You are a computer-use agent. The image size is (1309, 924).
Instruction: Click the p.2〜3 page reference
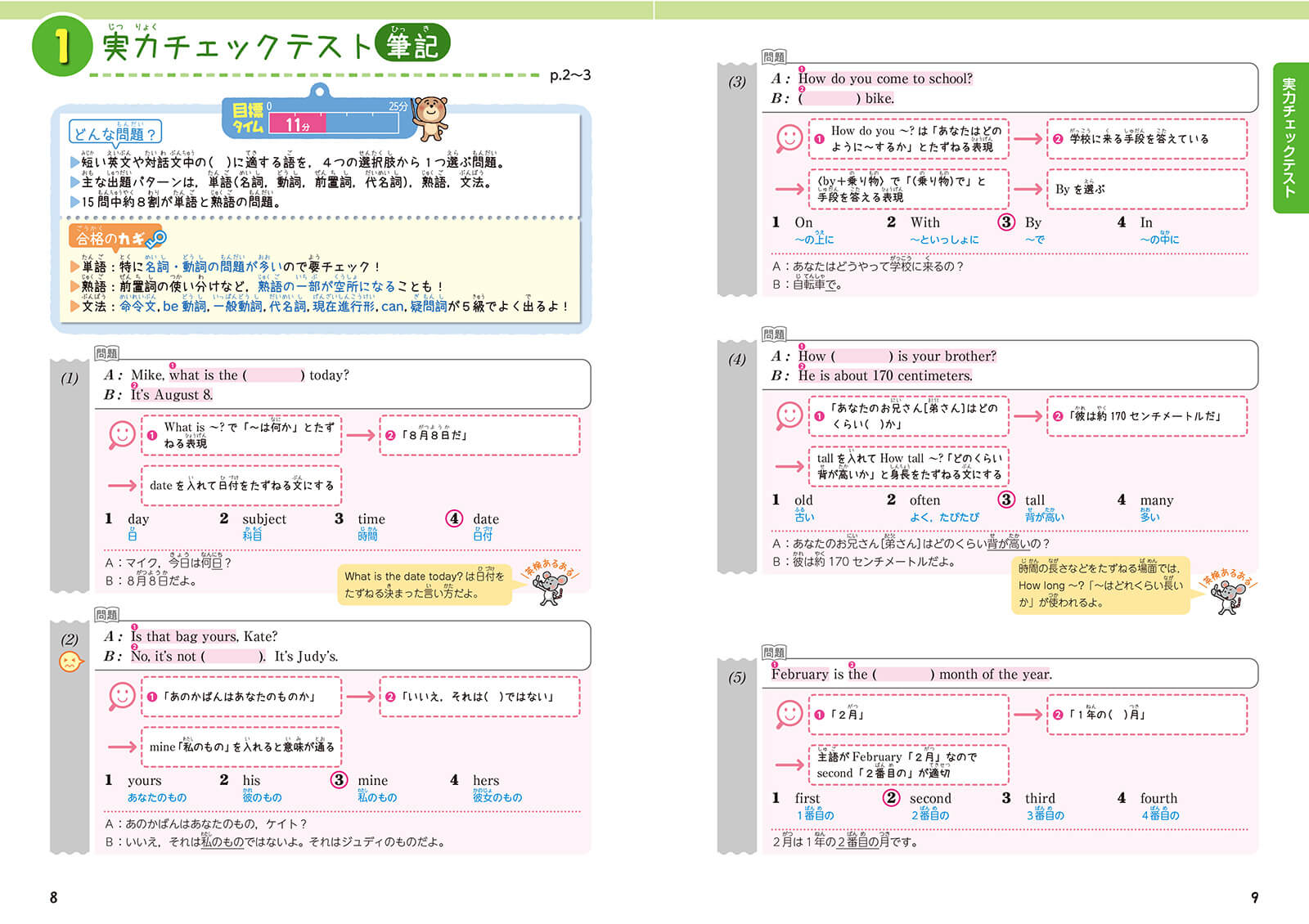(570, 75)
